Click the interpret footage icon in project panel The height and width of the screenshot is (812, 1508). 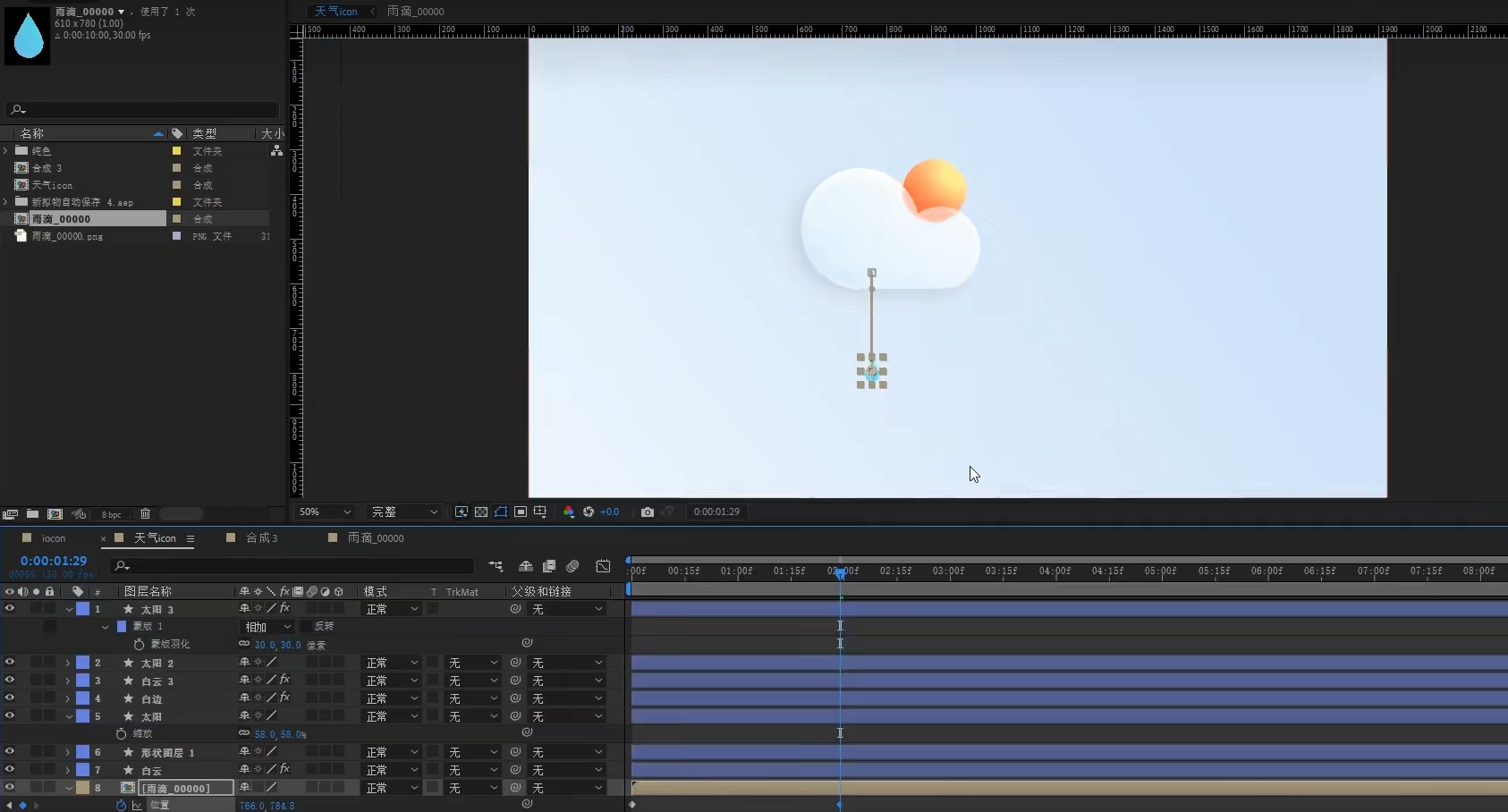(11, 514)
